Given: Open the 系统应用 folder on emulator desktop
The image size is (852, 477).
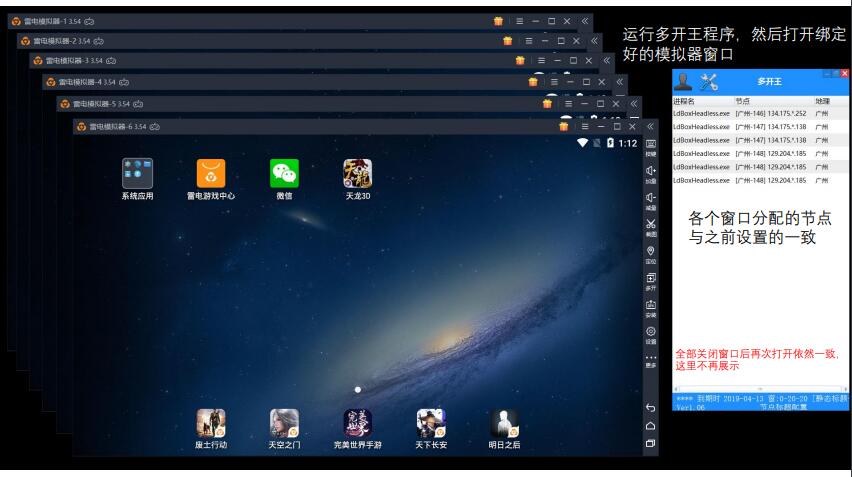Looking at the screenshot, I should click(x=137, y=173).
